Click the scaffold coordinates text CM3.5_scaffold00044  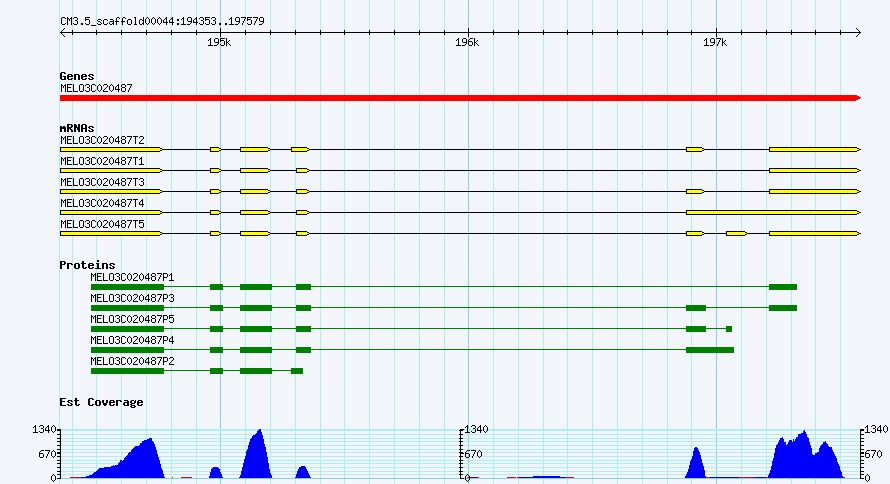[162, 22]
